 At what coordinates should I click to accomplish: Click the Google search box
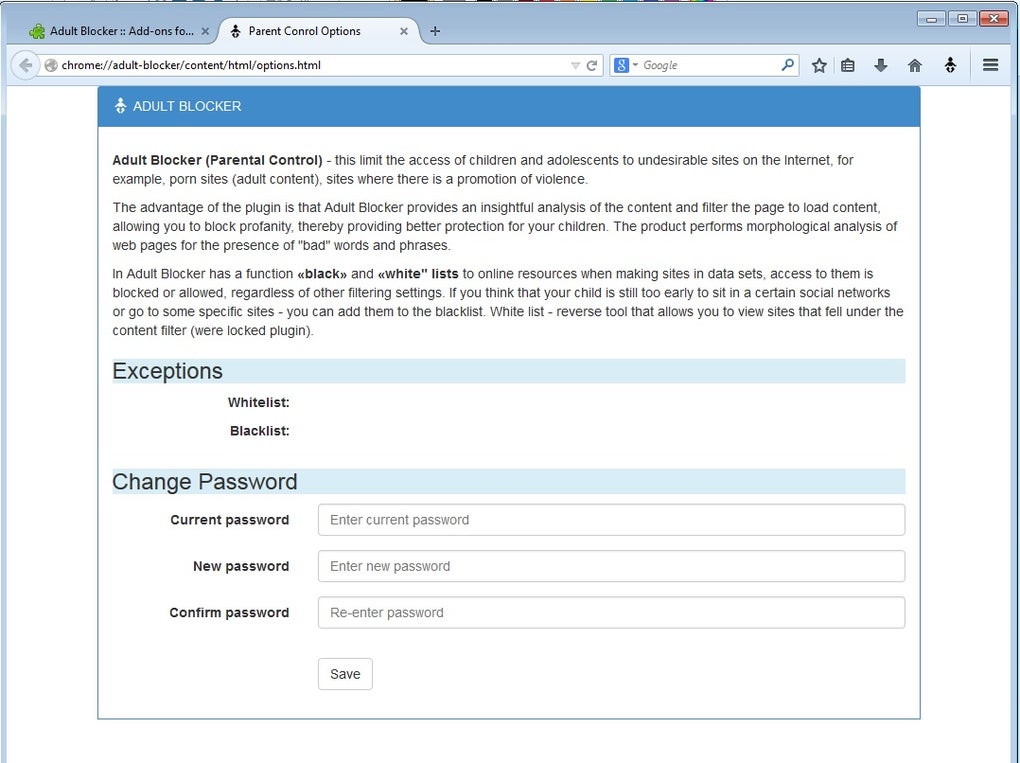[x=708, y=65]
